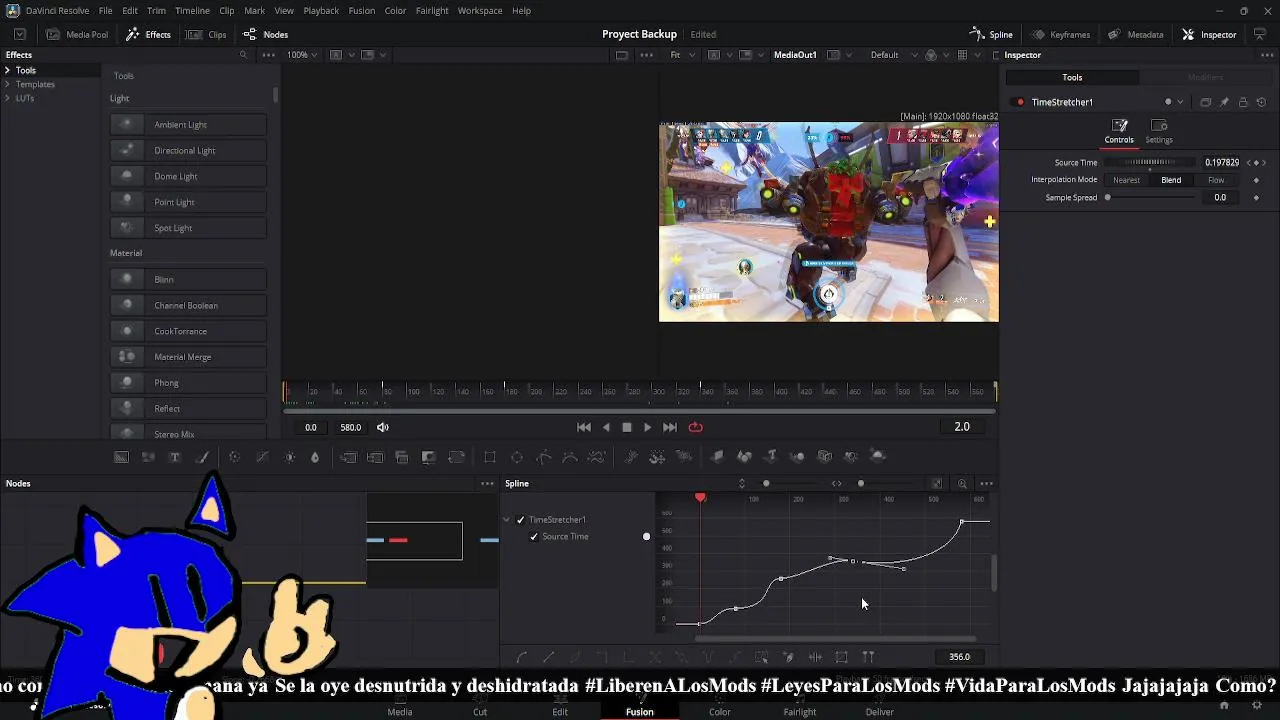Click the Source Time value field

click(1221, 162)
